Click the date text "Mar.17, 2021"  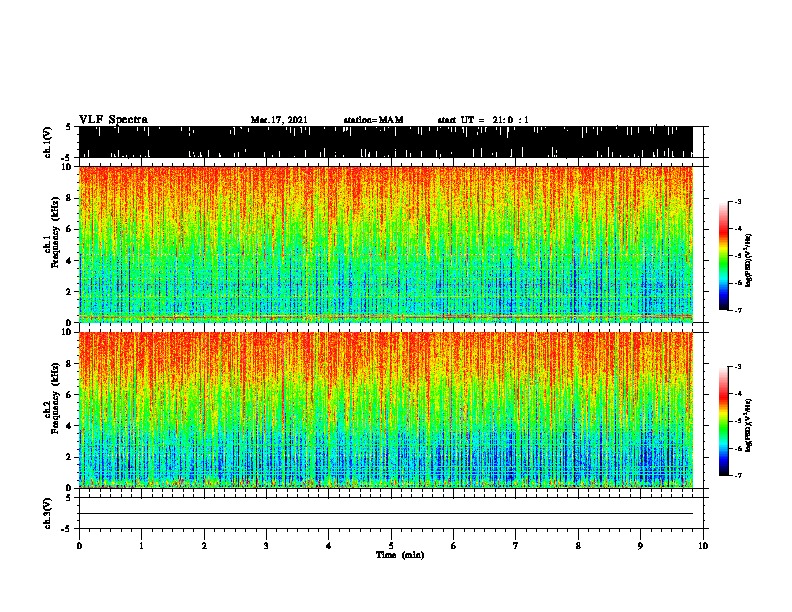click(x=279, y=120)
